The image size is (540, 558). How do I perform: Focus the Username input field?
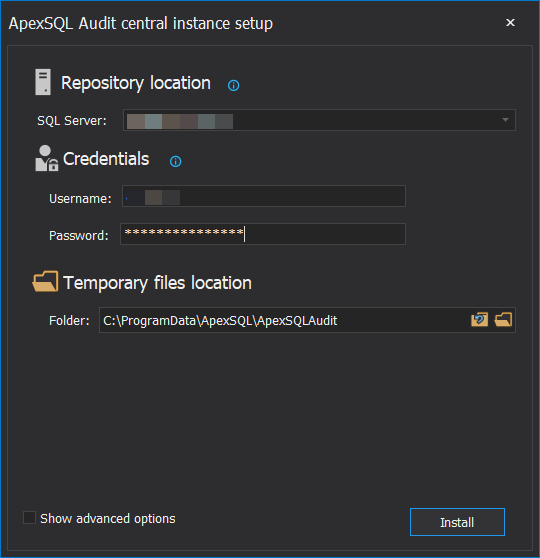pyautogui.click(x=264, y=196)
